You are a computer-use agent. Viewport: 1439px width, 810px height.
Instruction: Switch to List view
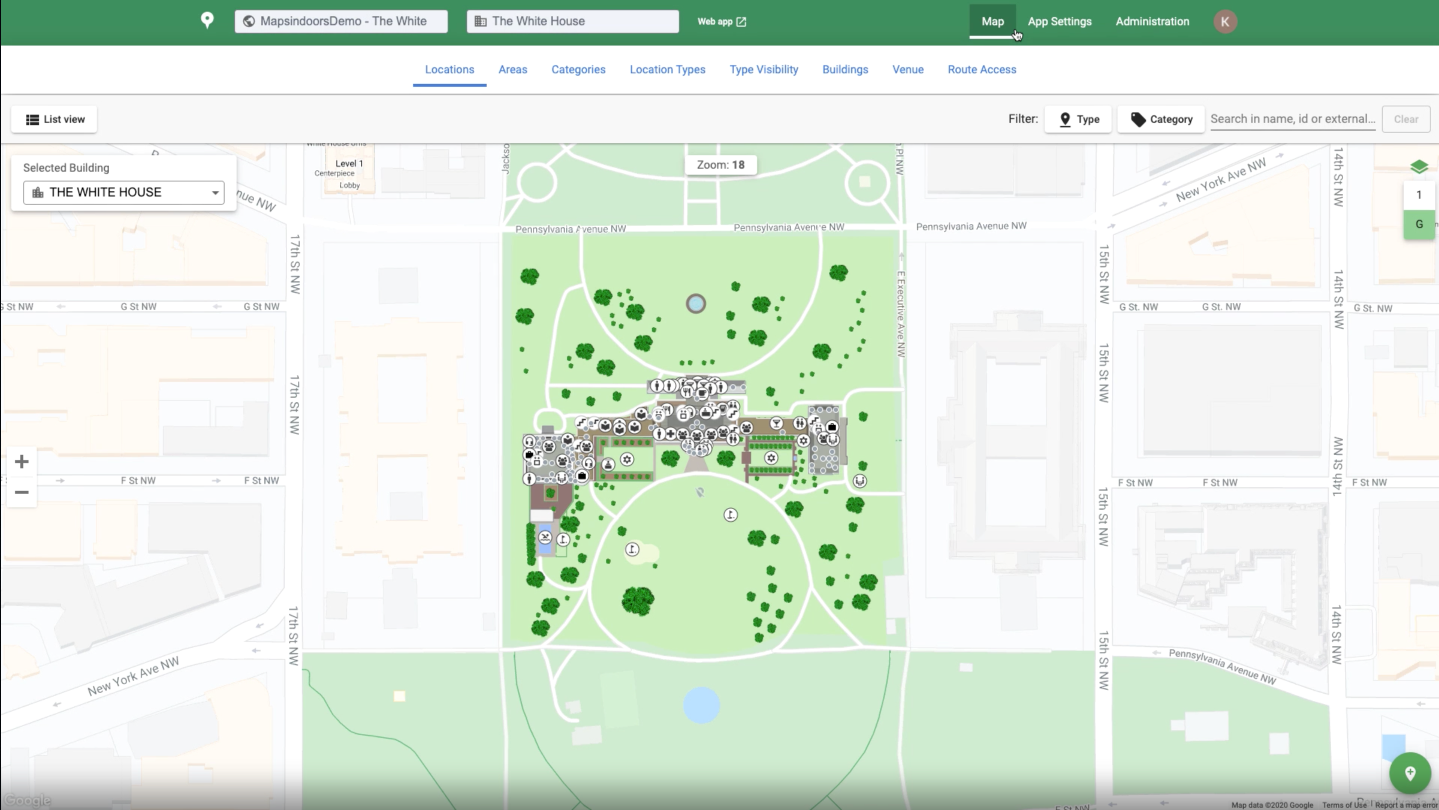[x=55, y=119]
